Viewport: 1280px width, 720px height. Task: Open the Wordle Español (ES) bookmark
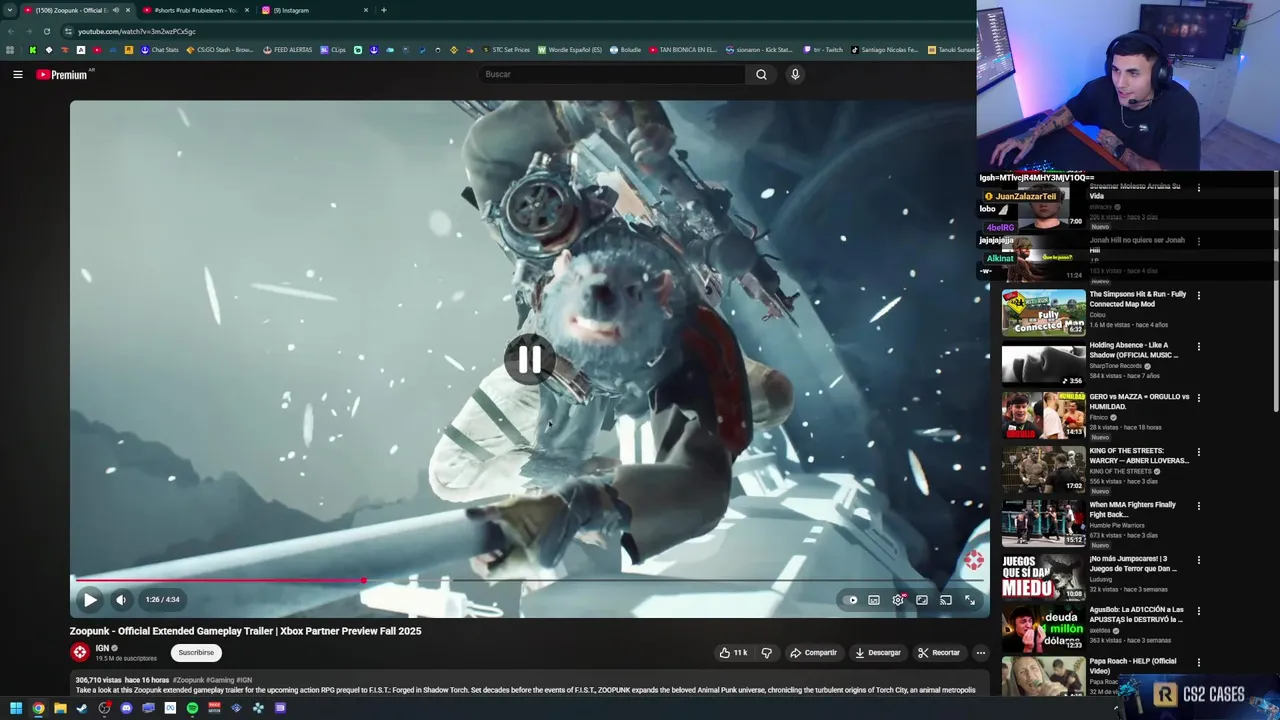click(570, 50)
